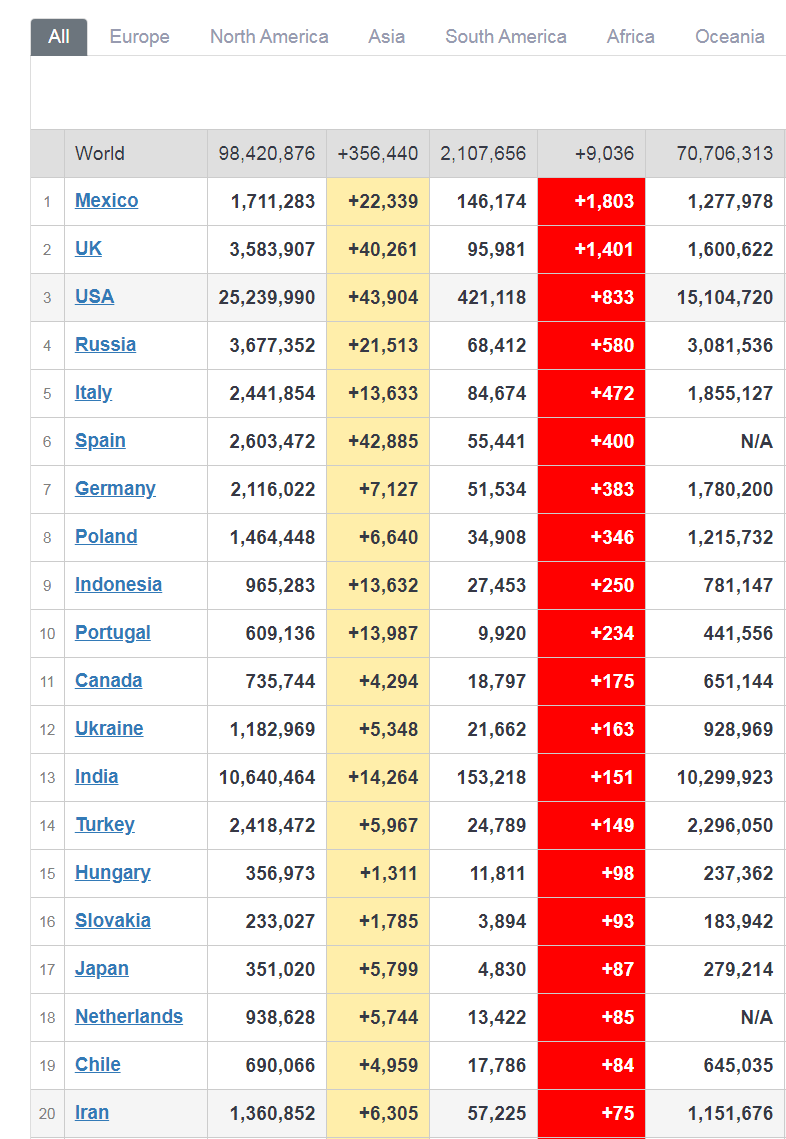Viewport: 786px width, 1139px height.
Task: Click the UK country link
Action: pos(88,249)
